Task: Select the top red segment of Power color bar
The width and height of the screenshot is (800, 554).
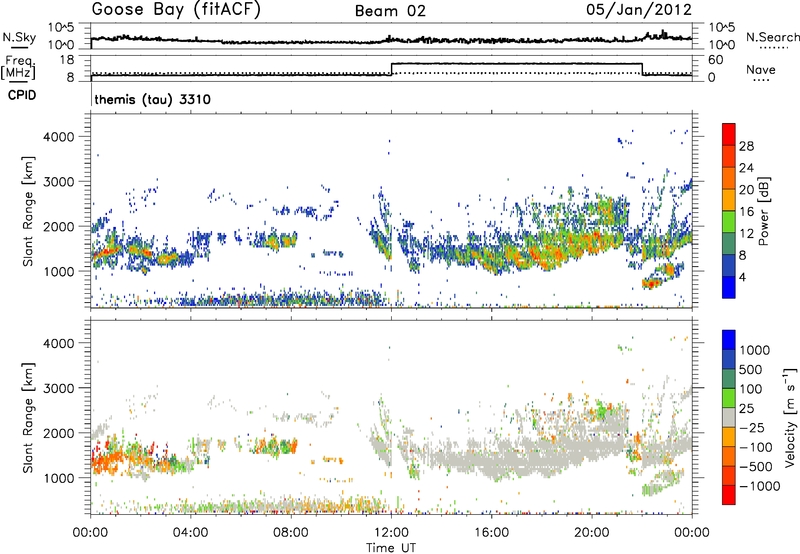Action: coord(729,135)
